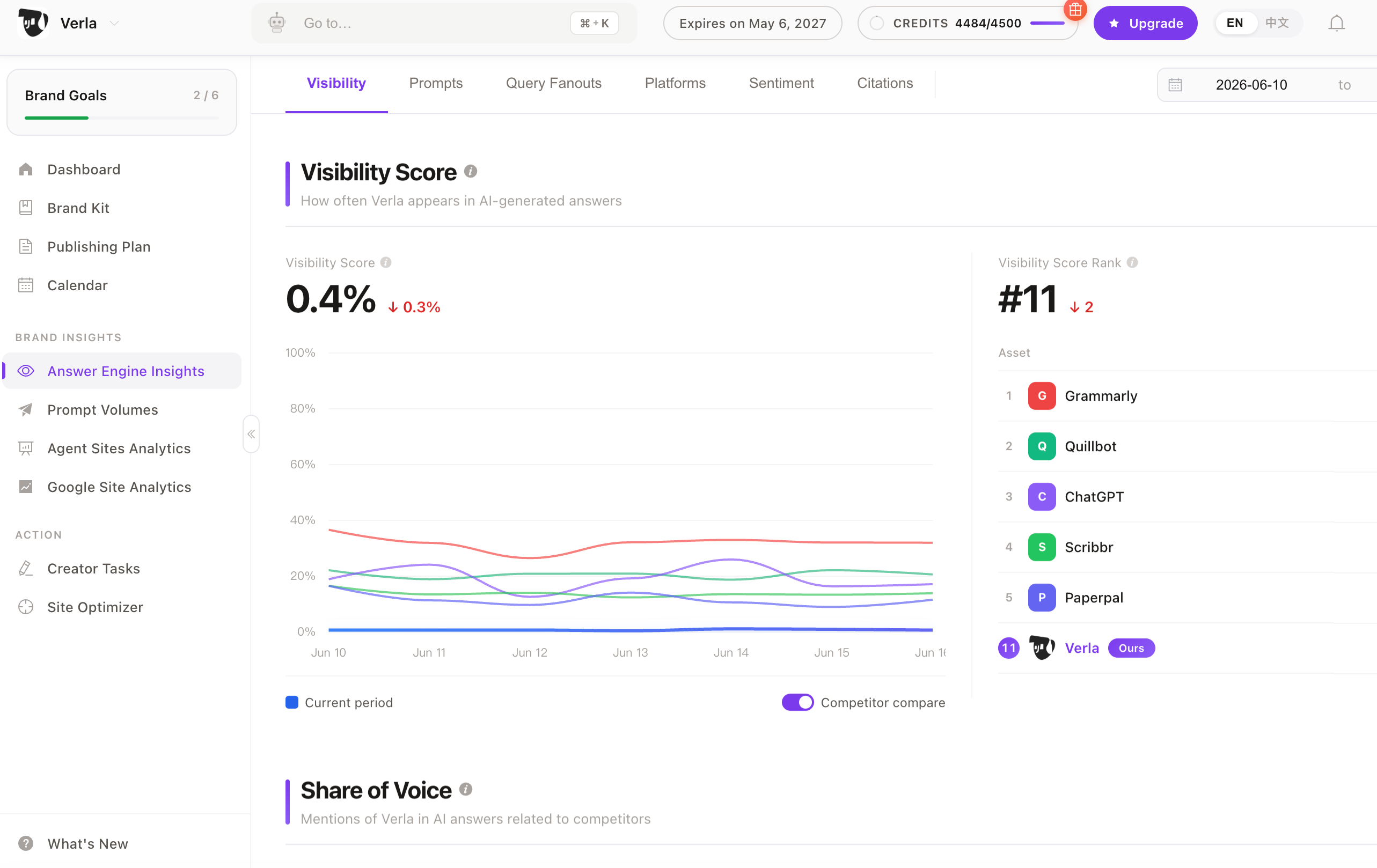
Task: Click the Verla logo in header
Action: [33, 23]
